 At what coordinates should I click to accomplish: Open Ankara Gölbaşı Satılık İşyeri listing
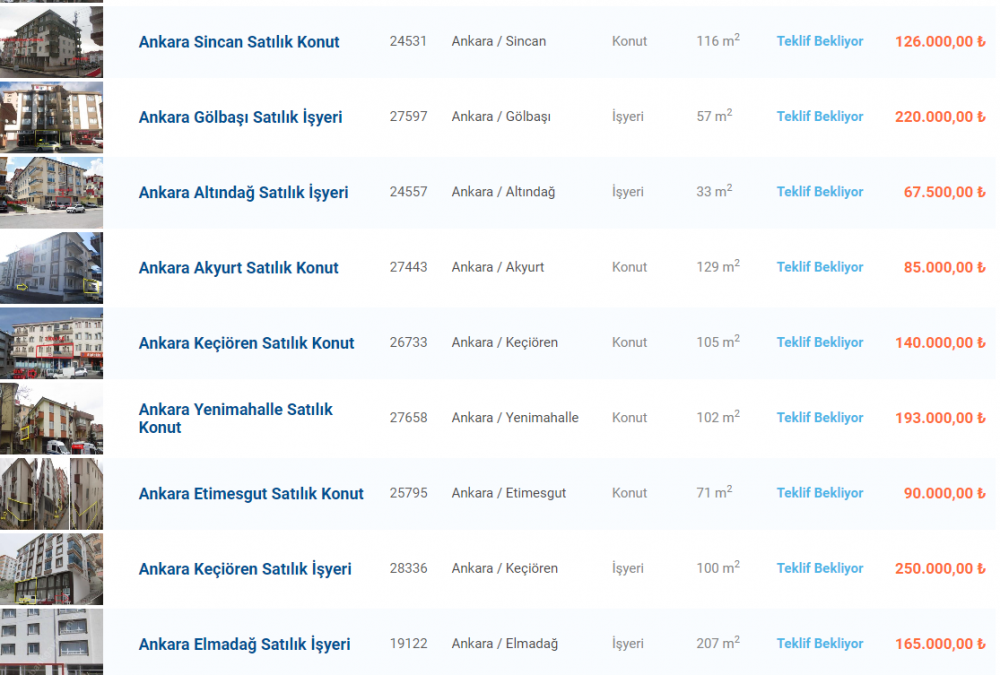pyautogui.click(x=240, y=117)
